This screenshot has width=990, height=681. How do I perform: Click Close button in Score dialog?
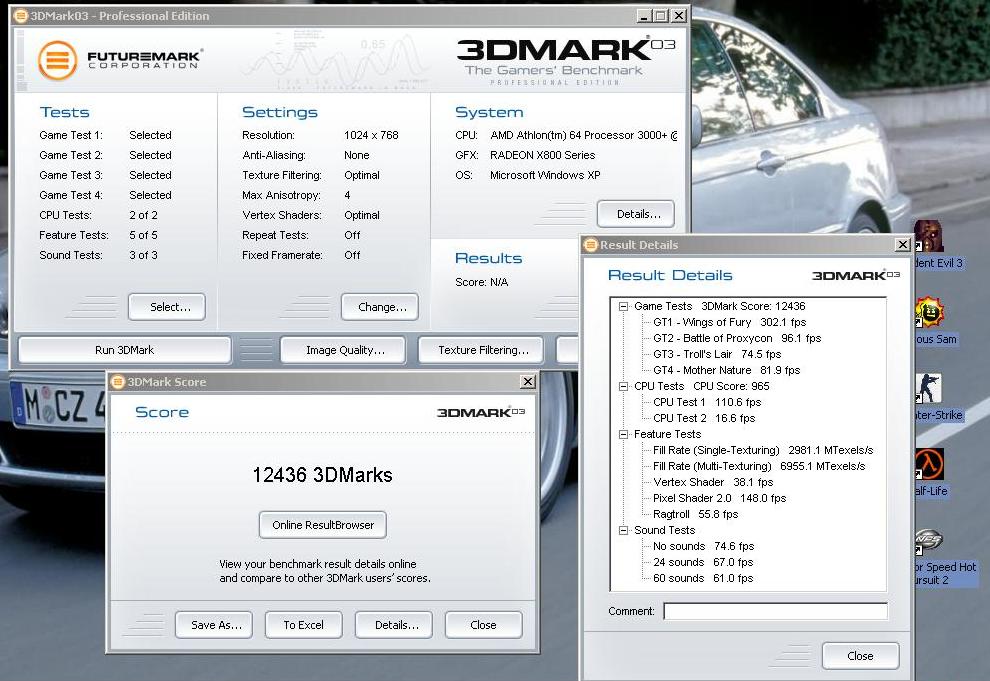[484, 625]
